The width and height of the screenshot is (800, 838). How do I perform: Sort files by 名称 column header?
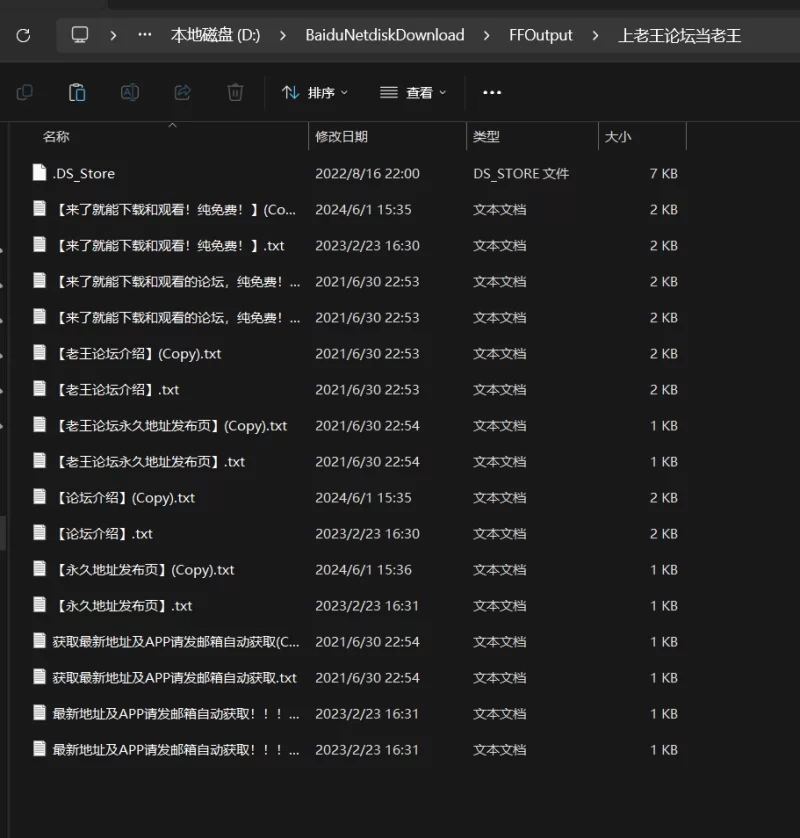57,137
